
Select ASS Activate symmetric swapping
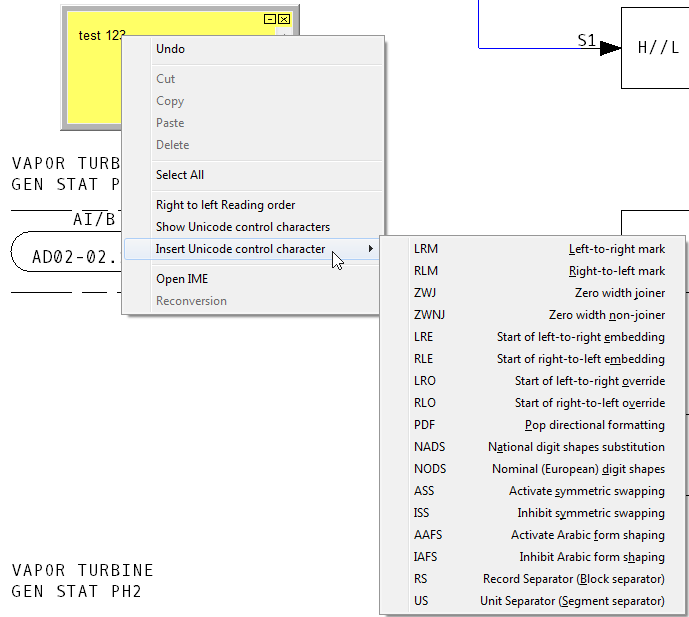click(x=533, y=490)
